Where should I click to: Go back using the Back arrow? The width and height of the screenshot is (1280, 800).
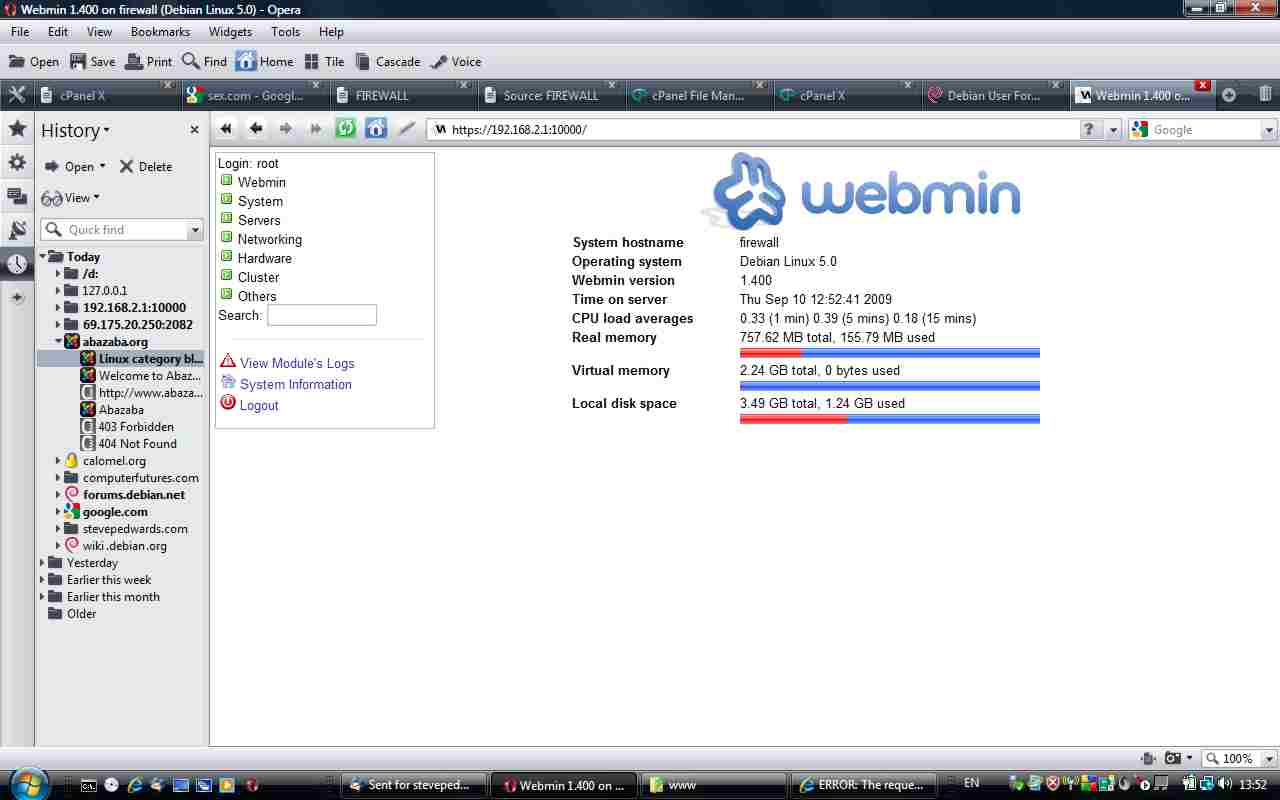tap(256, 129)
